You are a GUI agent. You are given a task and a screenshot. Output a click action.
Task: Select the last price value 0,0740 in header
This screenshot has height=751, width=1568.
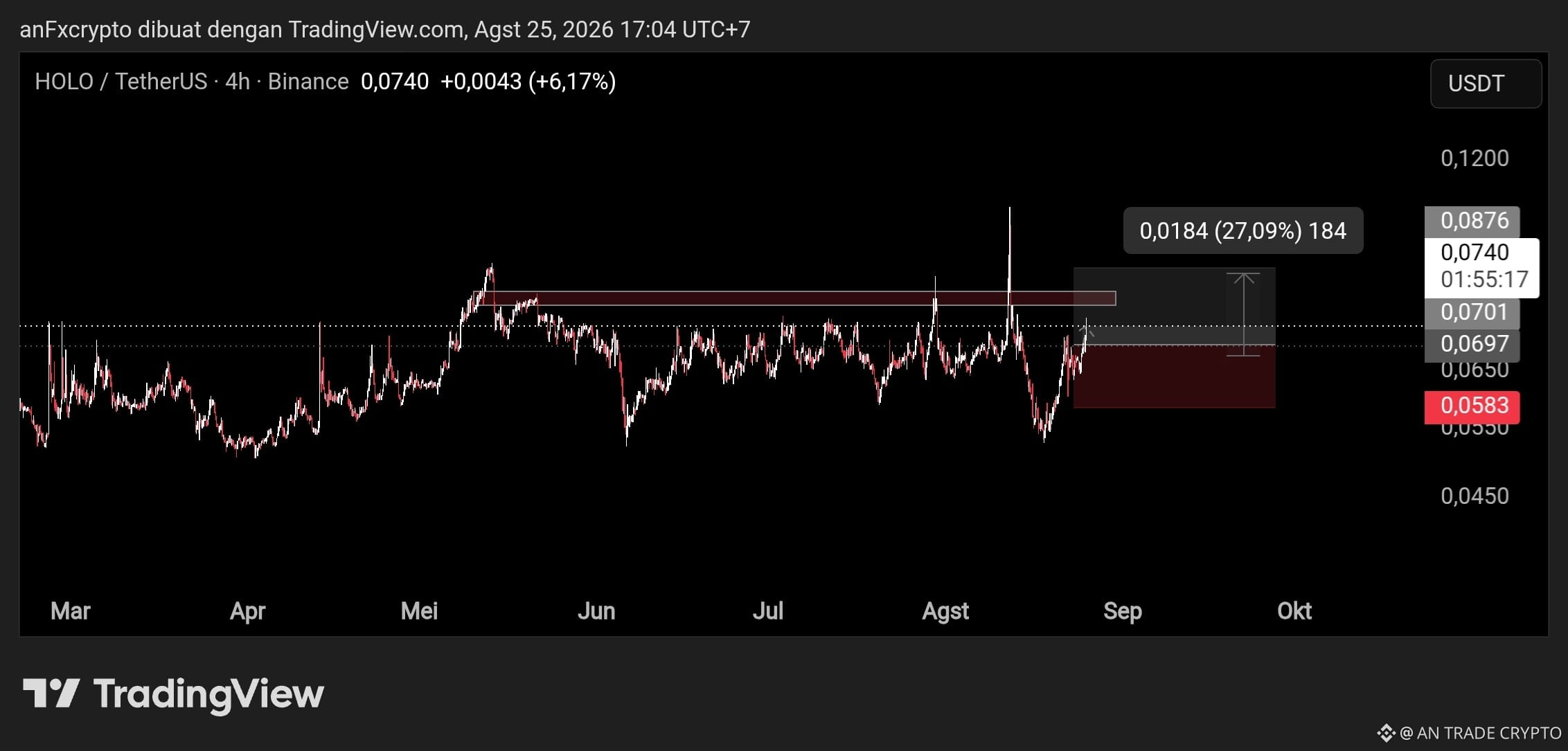point(395,82)
